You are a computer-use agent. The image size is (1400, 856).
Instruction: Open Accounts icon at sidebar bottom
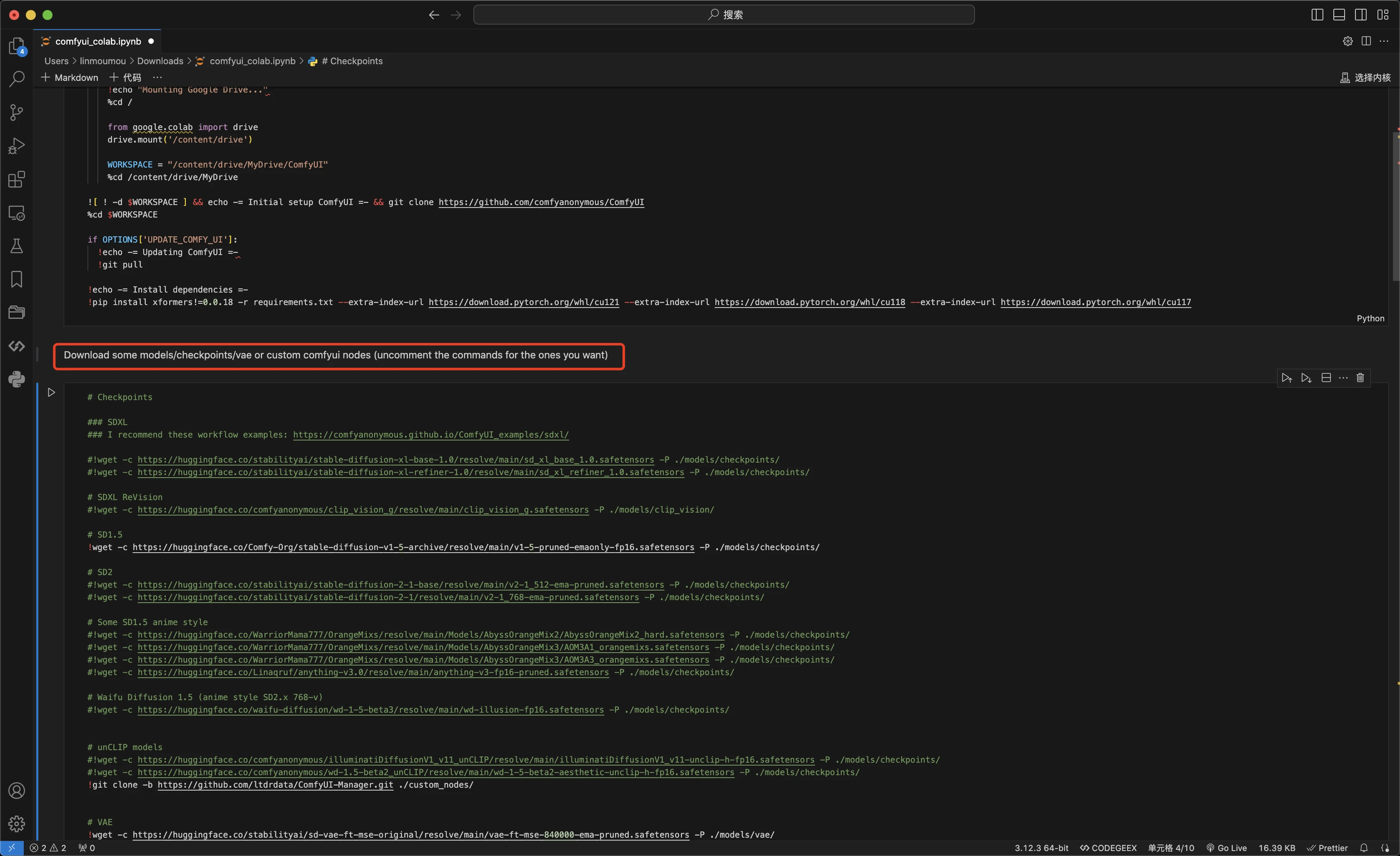click(x=17, y=791)
